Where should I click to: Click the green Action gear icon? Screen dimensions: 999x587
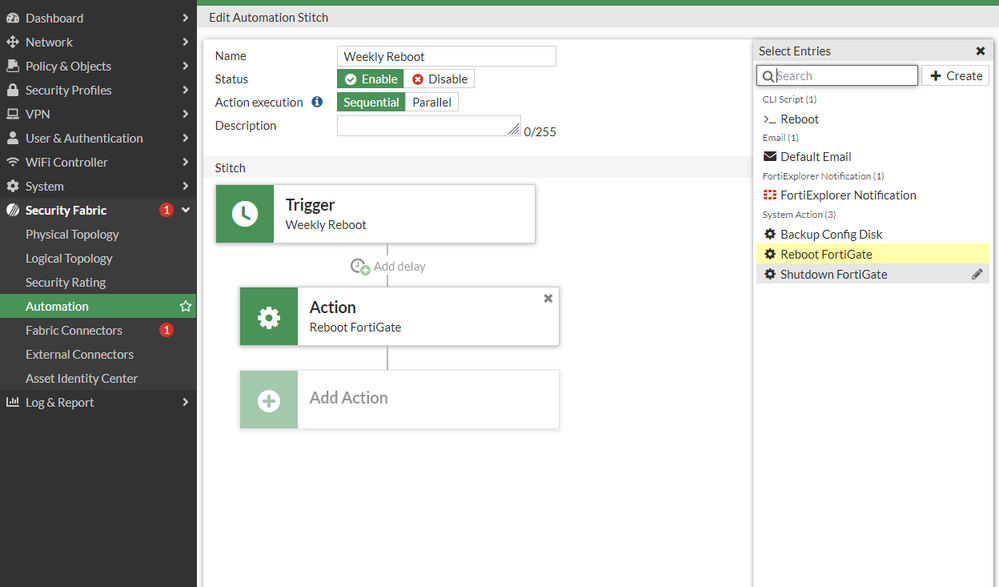(269, 317)
